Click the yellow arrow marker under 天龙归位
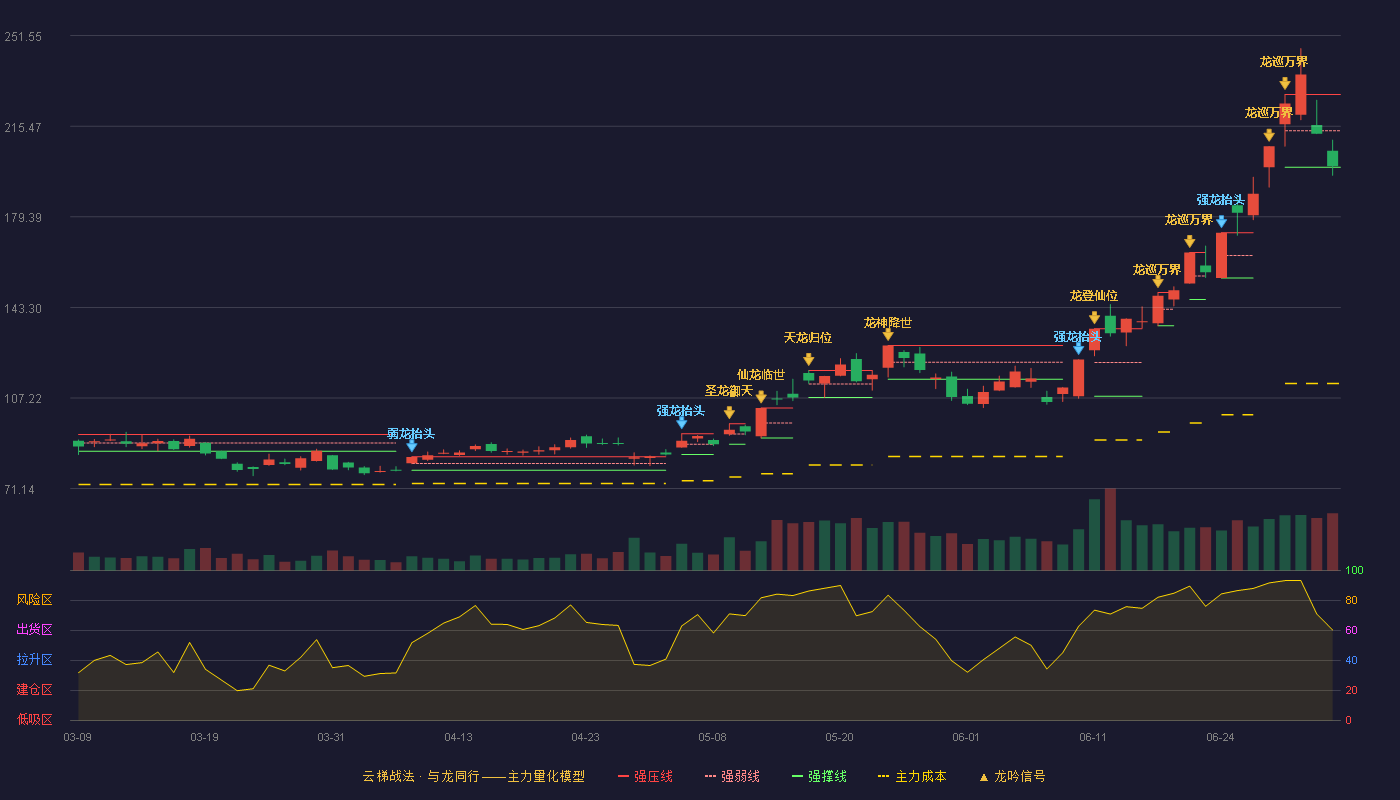1400x800 pixels. click(808, 359)
